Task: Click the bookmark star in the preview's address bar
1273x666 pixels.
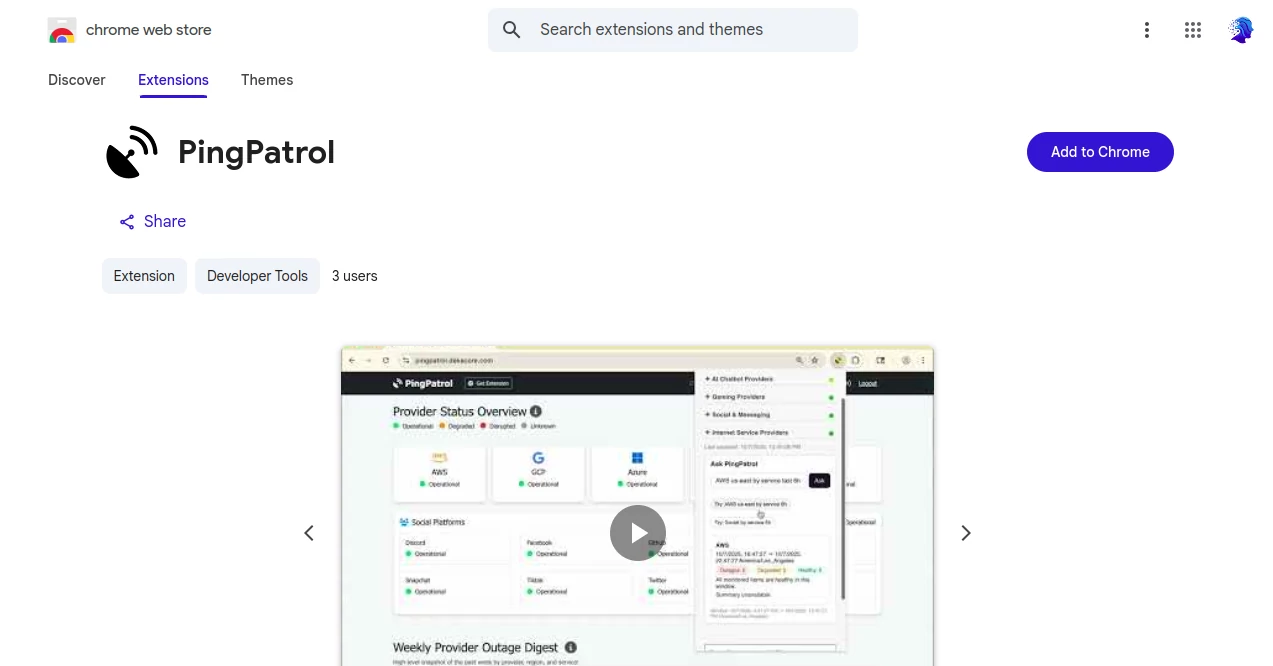Action: click(815, 360)
